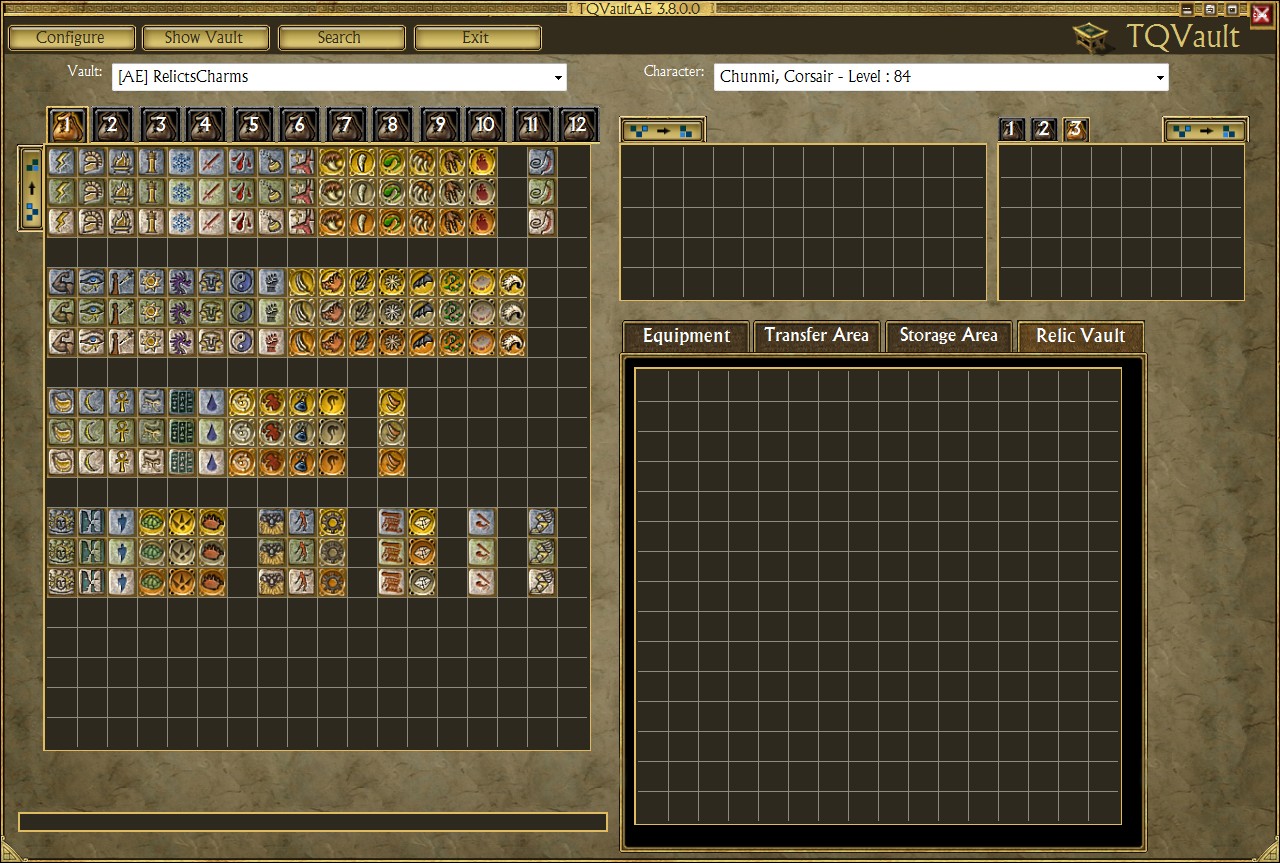Screen dimensions: 1280x863
Task: Select the Relic Vault tab
Action: (x=1080, y=336)
